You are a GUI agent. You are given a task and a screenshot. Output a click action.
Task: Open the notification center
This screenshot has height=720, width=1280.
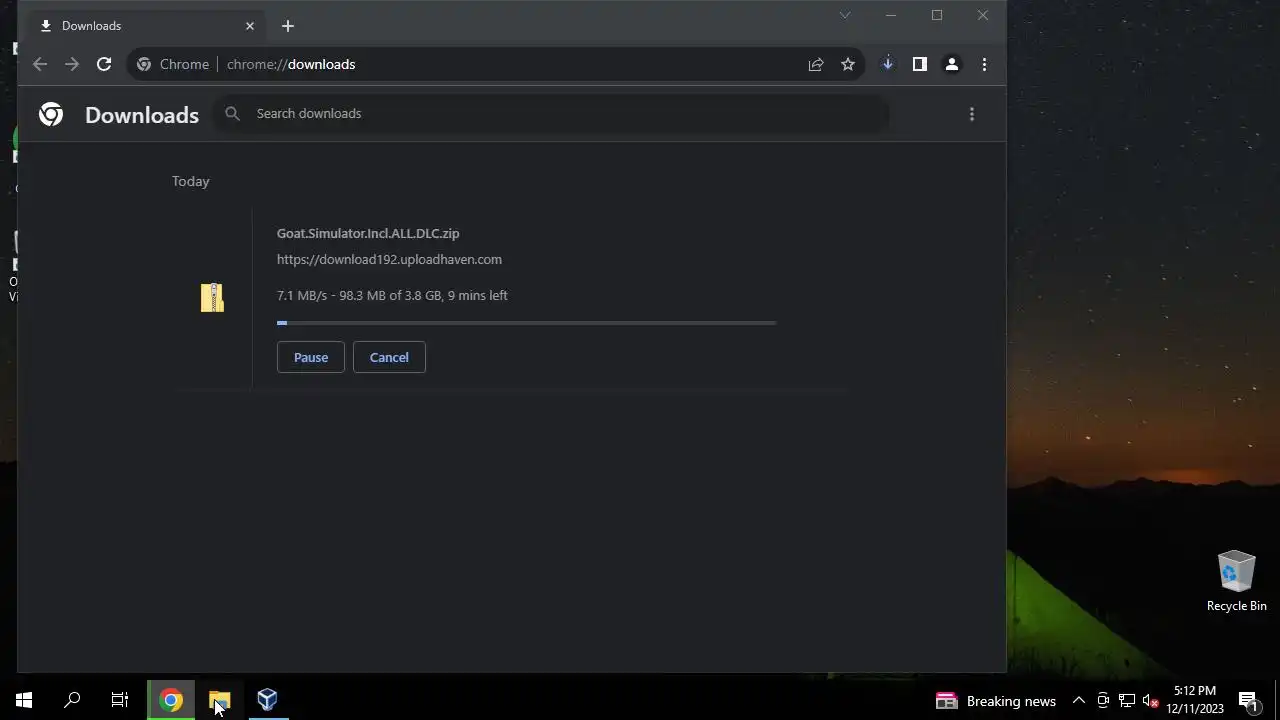(1248, 701)
